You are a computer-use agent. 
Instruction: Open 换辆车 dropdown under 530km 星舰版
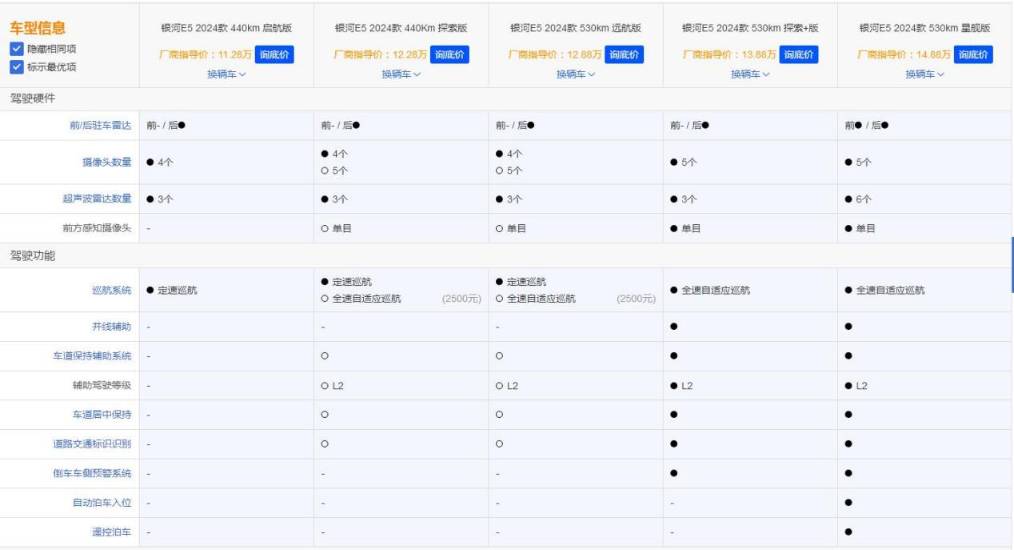pyautogui.click(x=925, y=74)
